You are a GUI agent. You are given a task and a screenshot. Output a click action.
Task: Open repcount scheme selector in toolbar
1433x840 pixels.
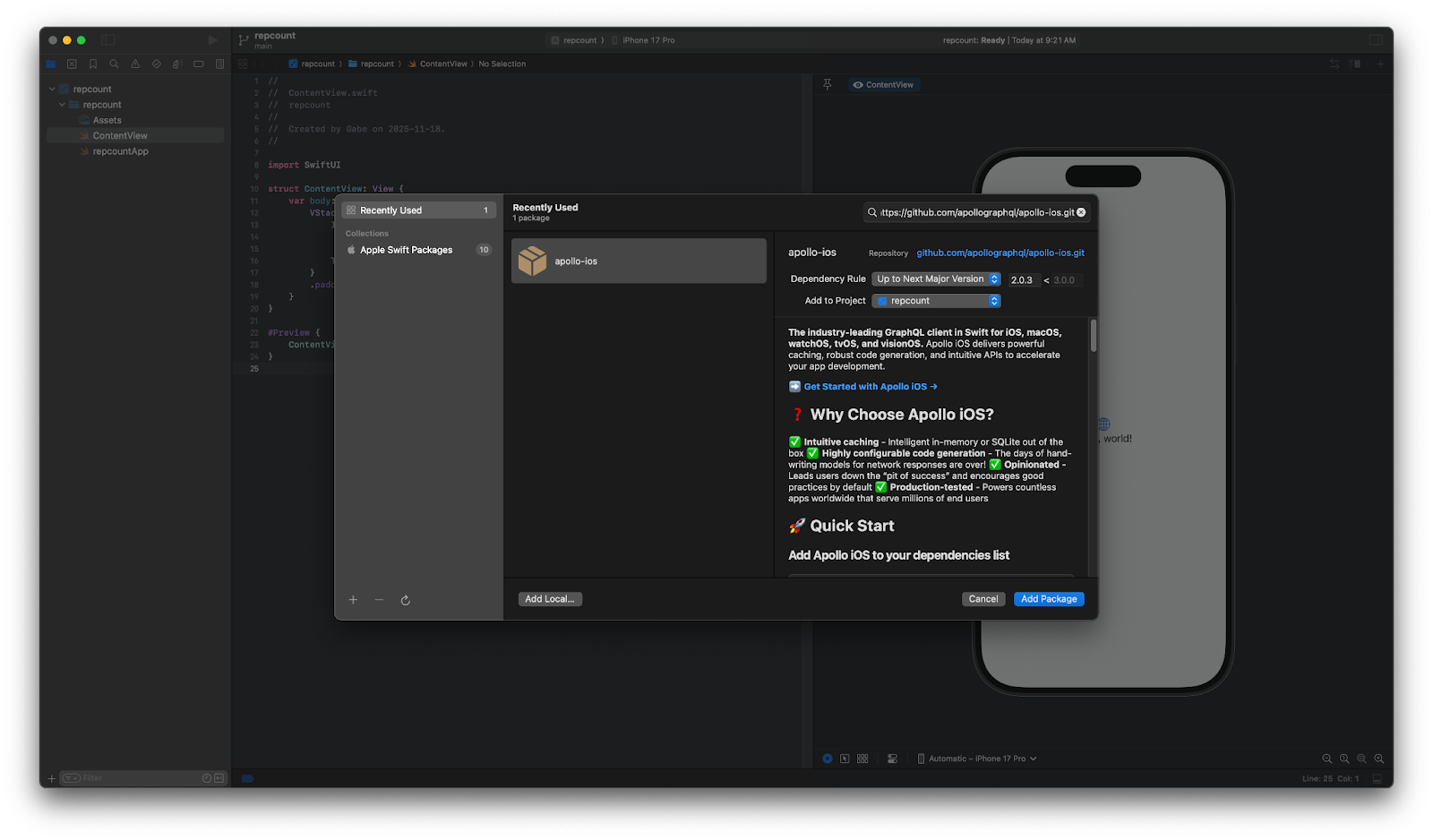click(x=574, y=40)
